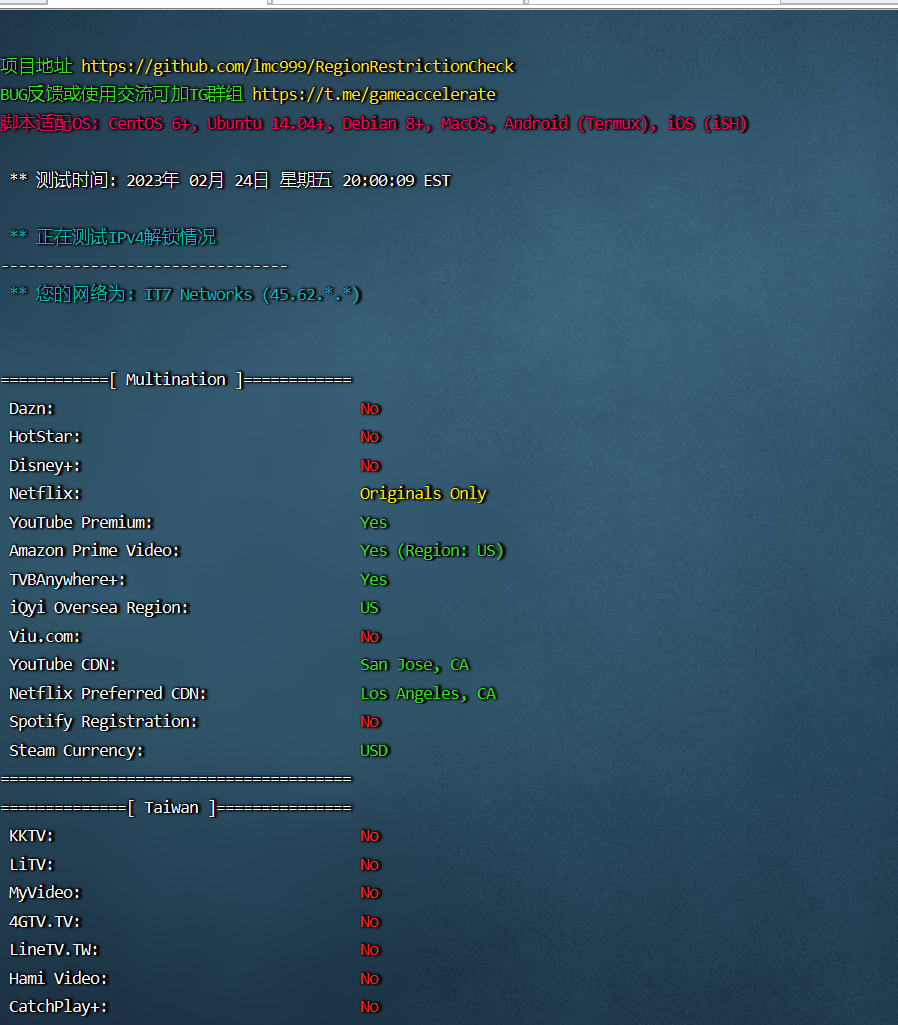Click the test time line showing 20:00:09 EST
Image resolution: width=898 pixels, height=1025 pixels.
click(230, 180)
